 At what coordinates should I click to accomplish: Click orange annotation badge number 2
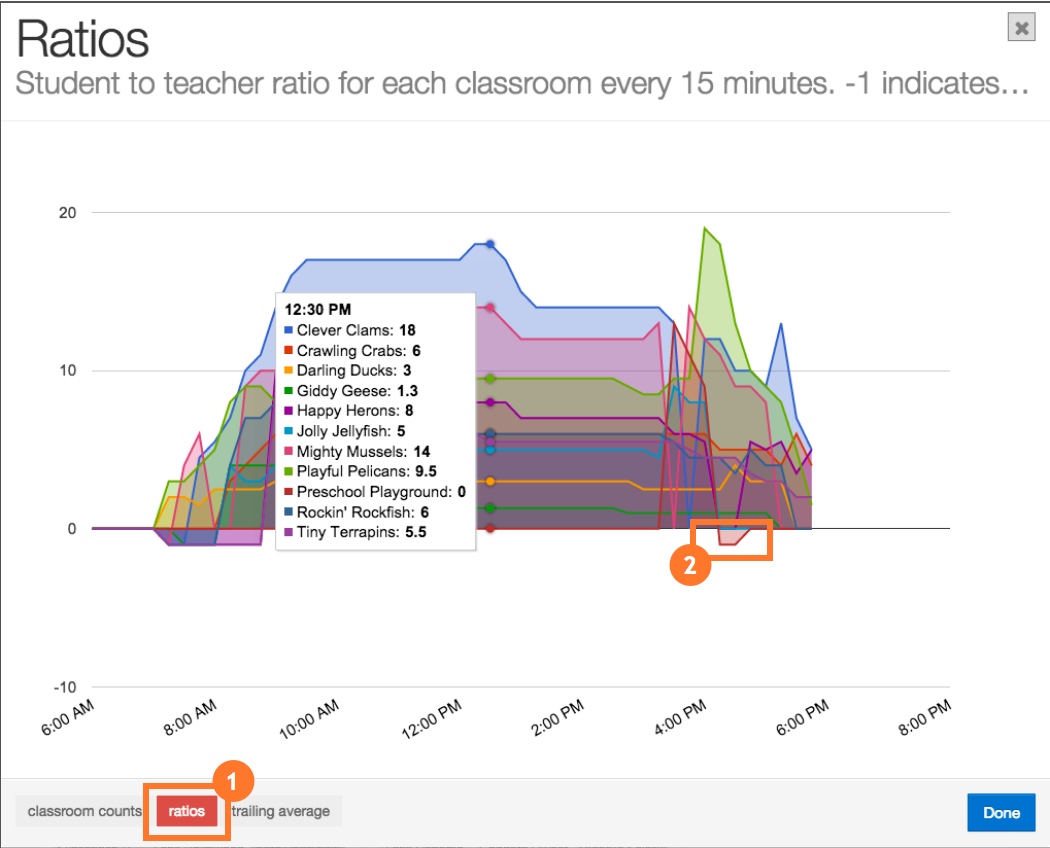687,564
